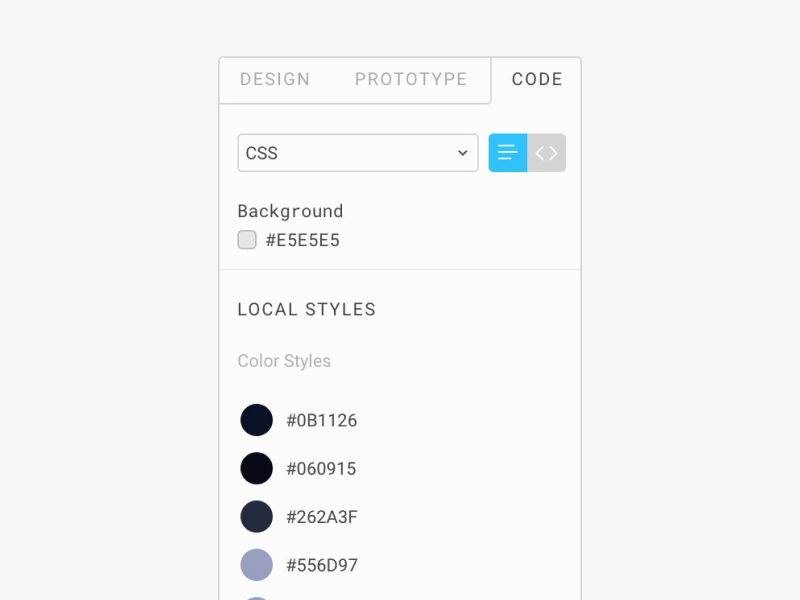Click the #0B1126 color style circle

(x=256, y=420)
